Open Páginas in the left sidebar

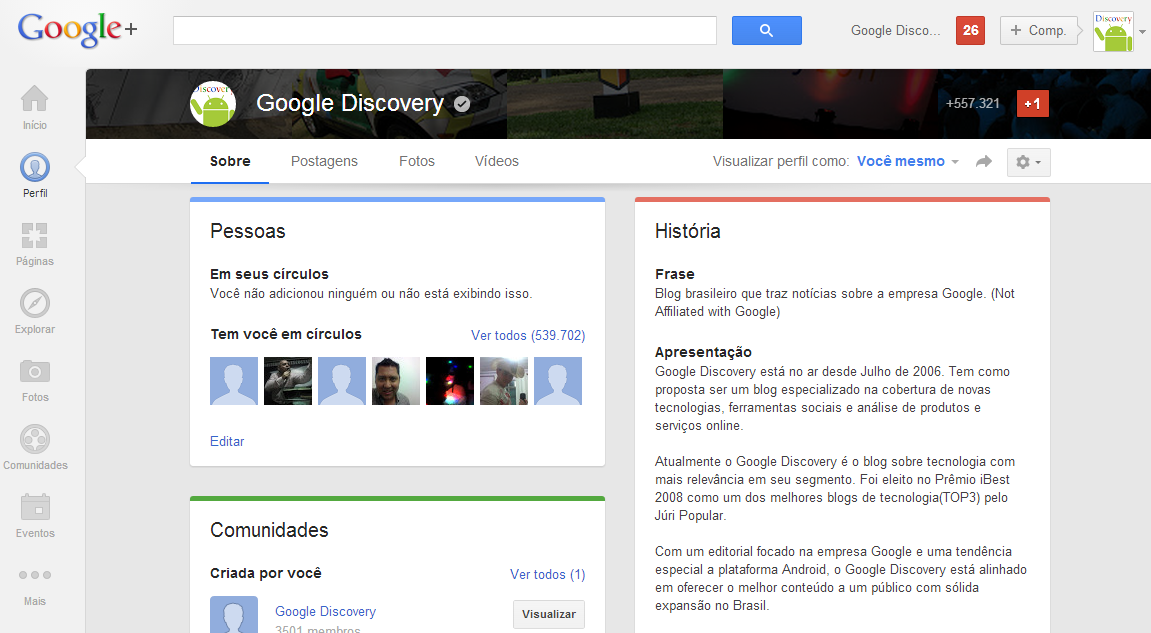coord(34,245)
